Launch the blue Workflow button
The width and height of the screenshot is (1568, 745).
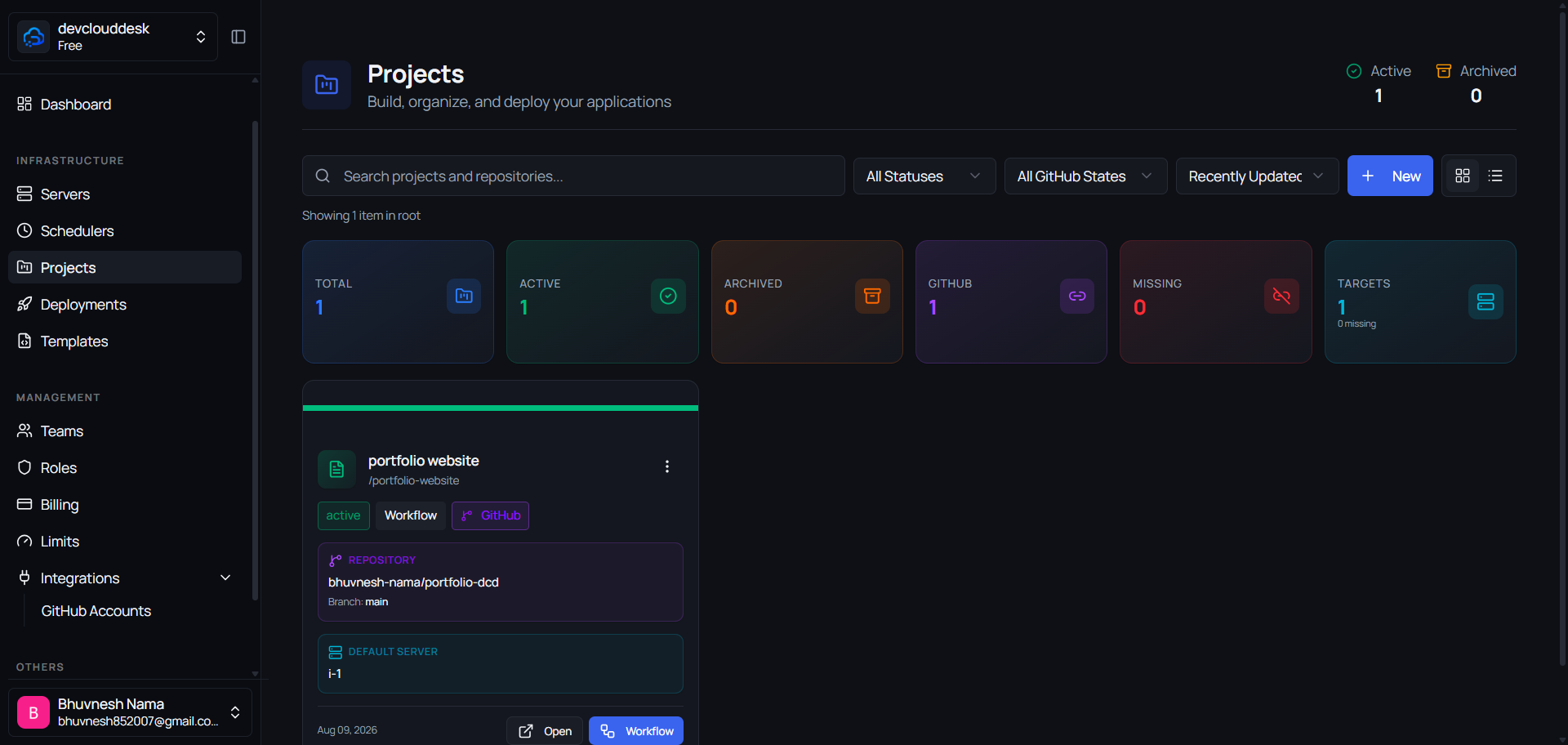click(636, 731)
